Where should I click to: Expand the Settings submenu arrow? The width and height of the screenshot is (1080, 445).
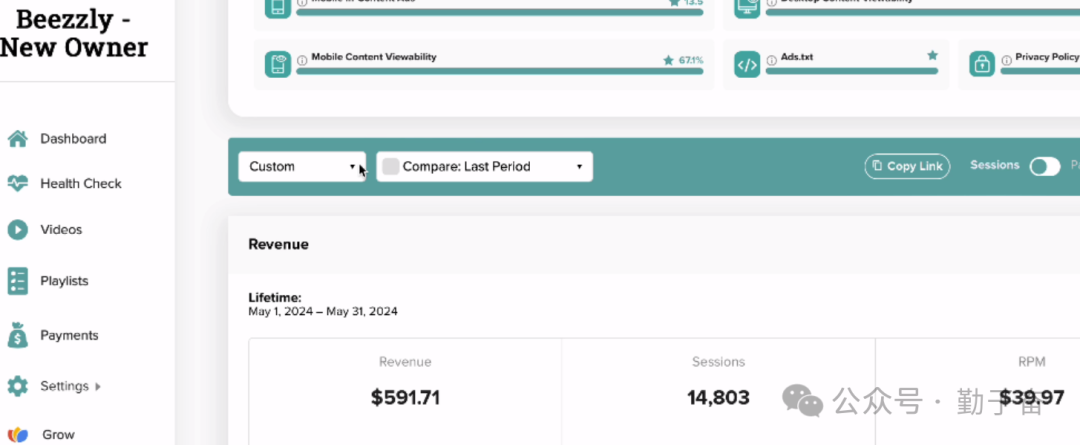(98, 386)
